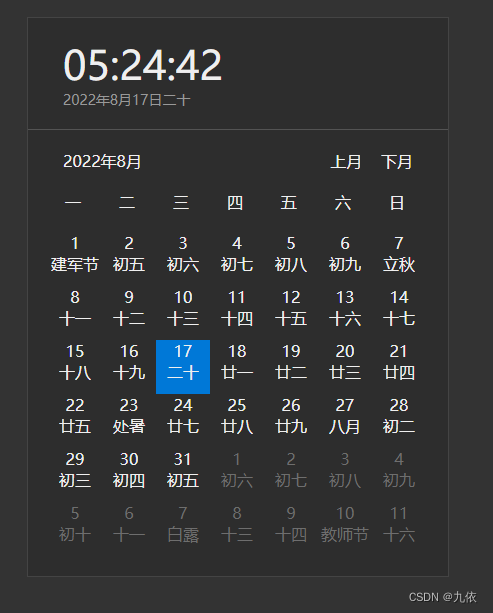Choose date 25 廿八

[x=237, y=416]
